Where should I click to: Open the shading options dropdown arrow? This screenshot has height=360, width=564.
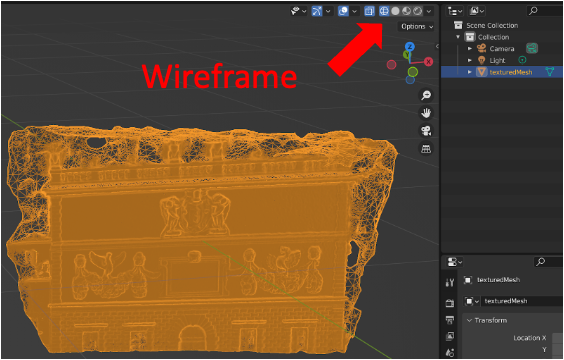coord(429,12)
